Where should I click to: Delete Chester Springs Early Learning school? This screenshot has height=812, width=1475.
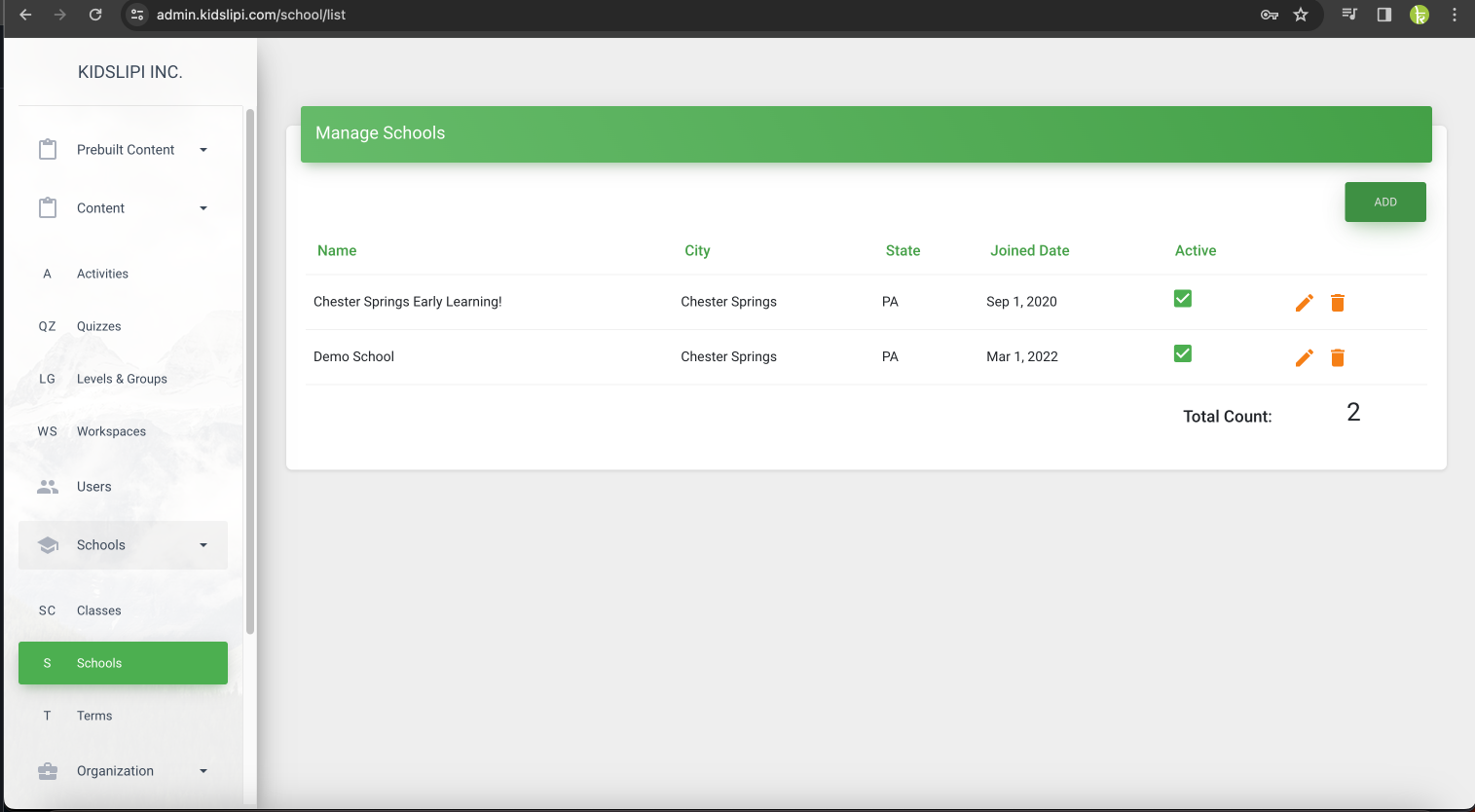[x=1338, y=303]
